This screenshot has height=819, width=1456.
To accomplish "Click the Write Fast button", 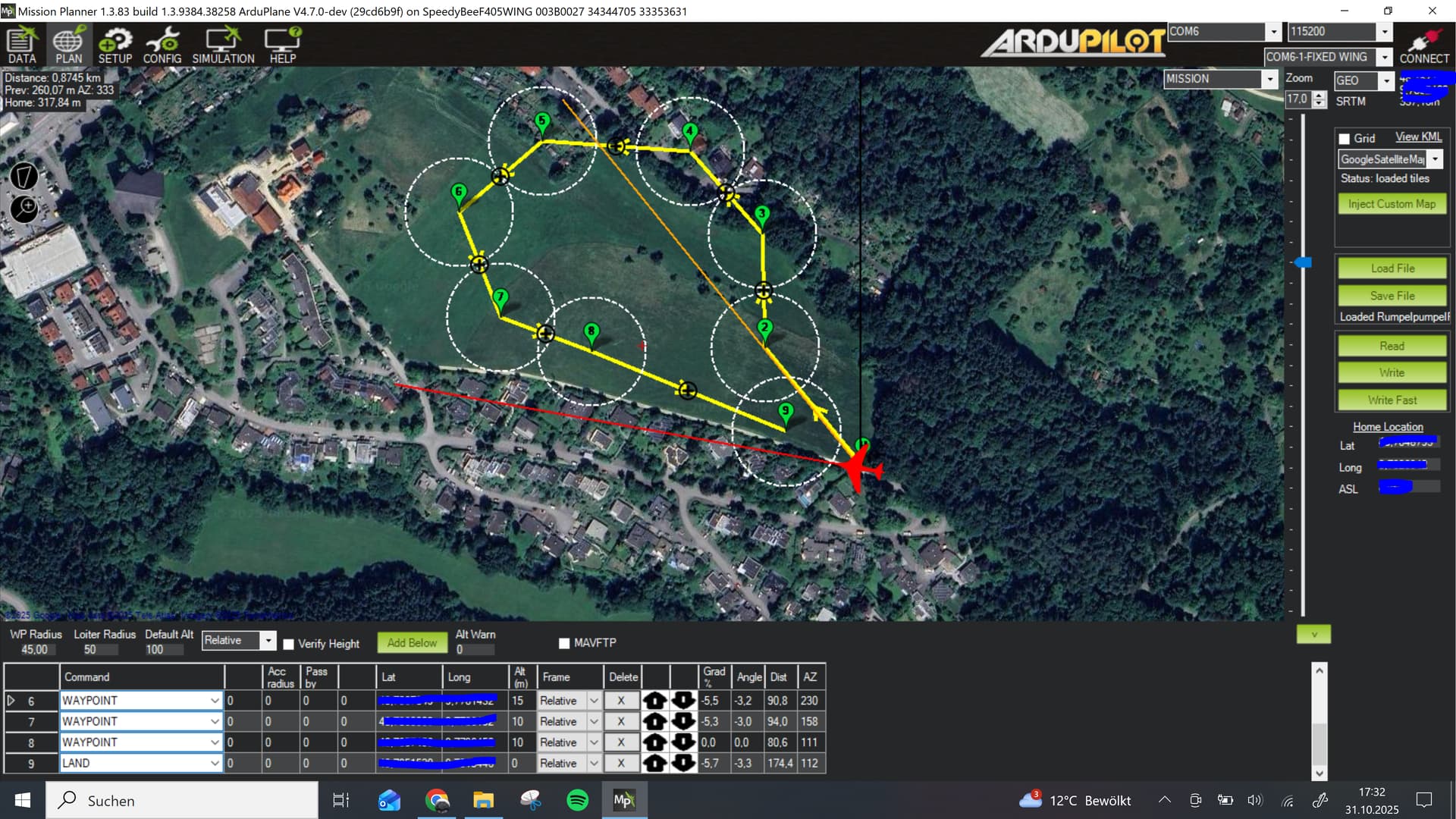I will point(1392,400).
